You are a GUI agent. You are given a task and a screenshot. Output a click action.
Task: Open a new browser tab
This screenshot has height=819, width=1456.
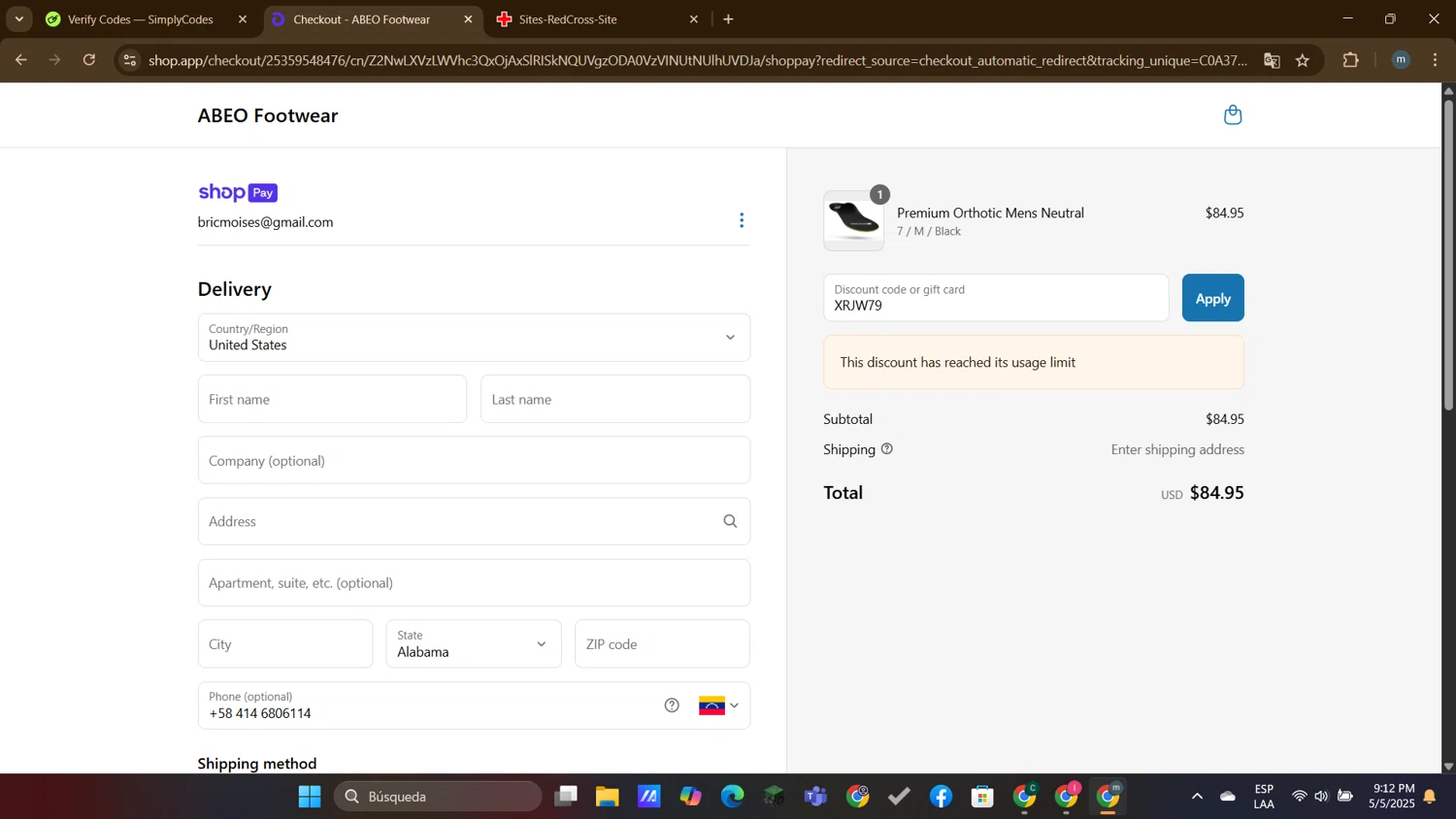tap(729, 19)
